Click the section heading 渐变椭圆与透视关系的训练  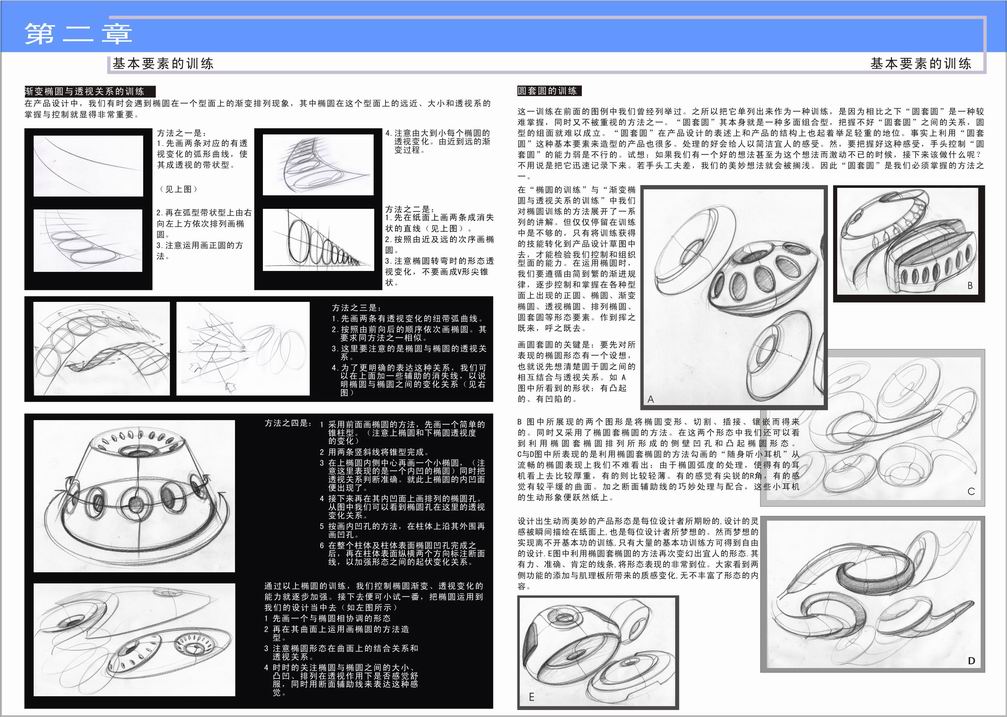(90, 92)
